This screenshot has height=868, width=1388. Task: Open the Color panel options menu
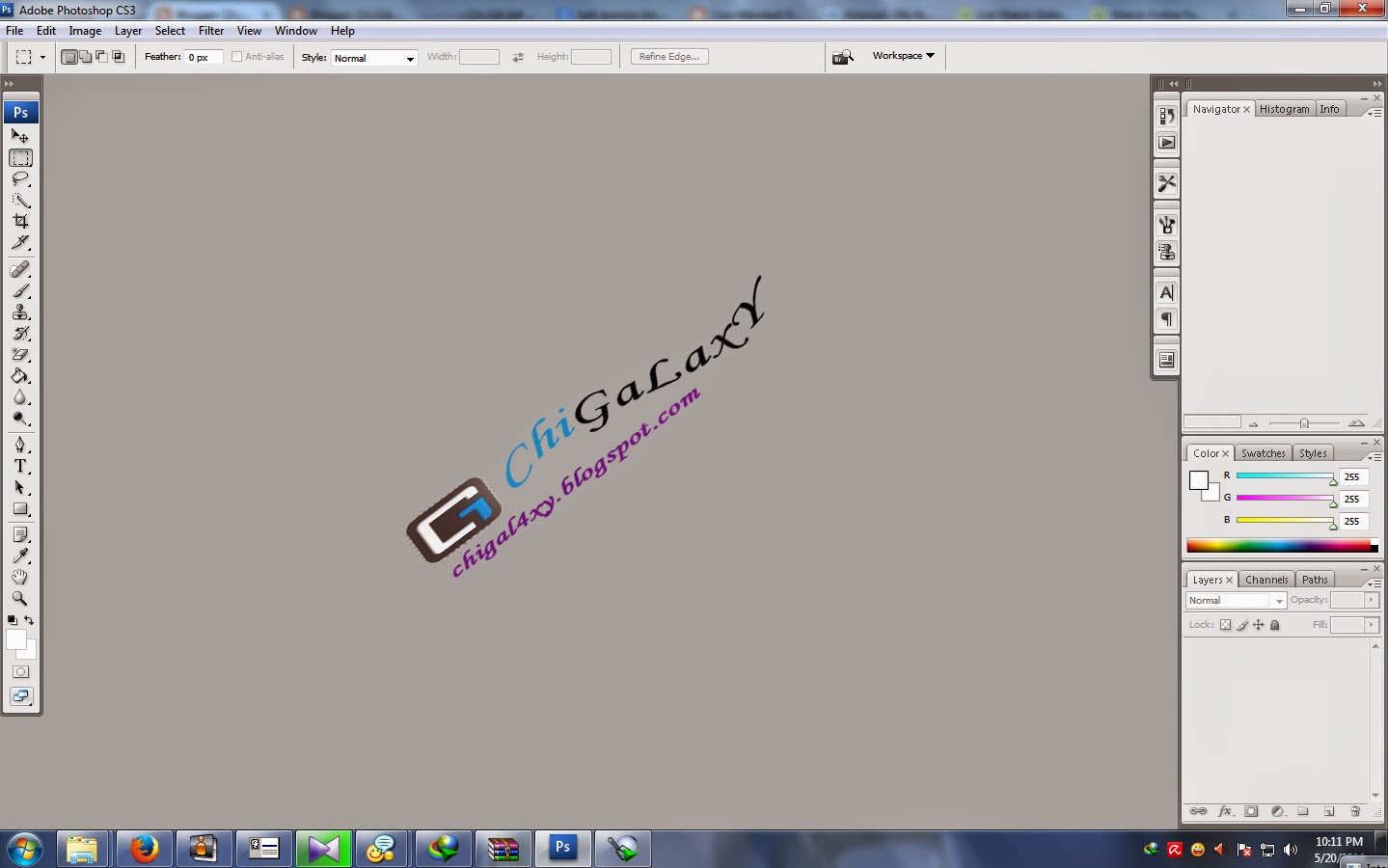pyautogui.click(x=1374, y=457)
